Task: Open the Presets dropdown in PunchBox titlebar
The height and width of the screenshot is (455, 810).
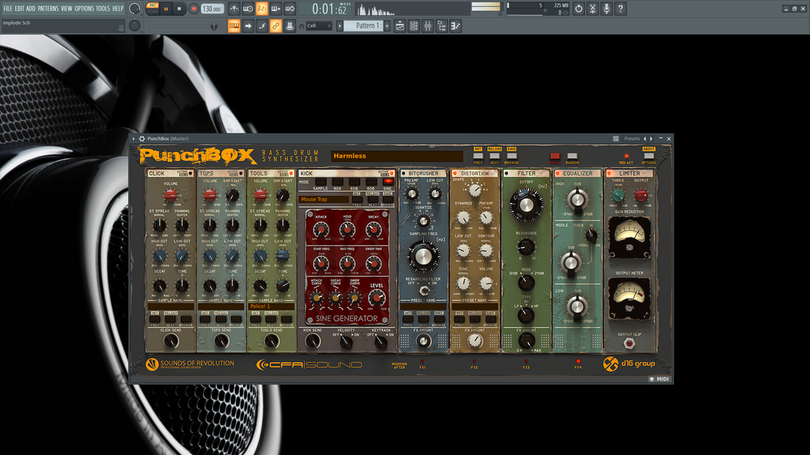Action: point(631,139)
